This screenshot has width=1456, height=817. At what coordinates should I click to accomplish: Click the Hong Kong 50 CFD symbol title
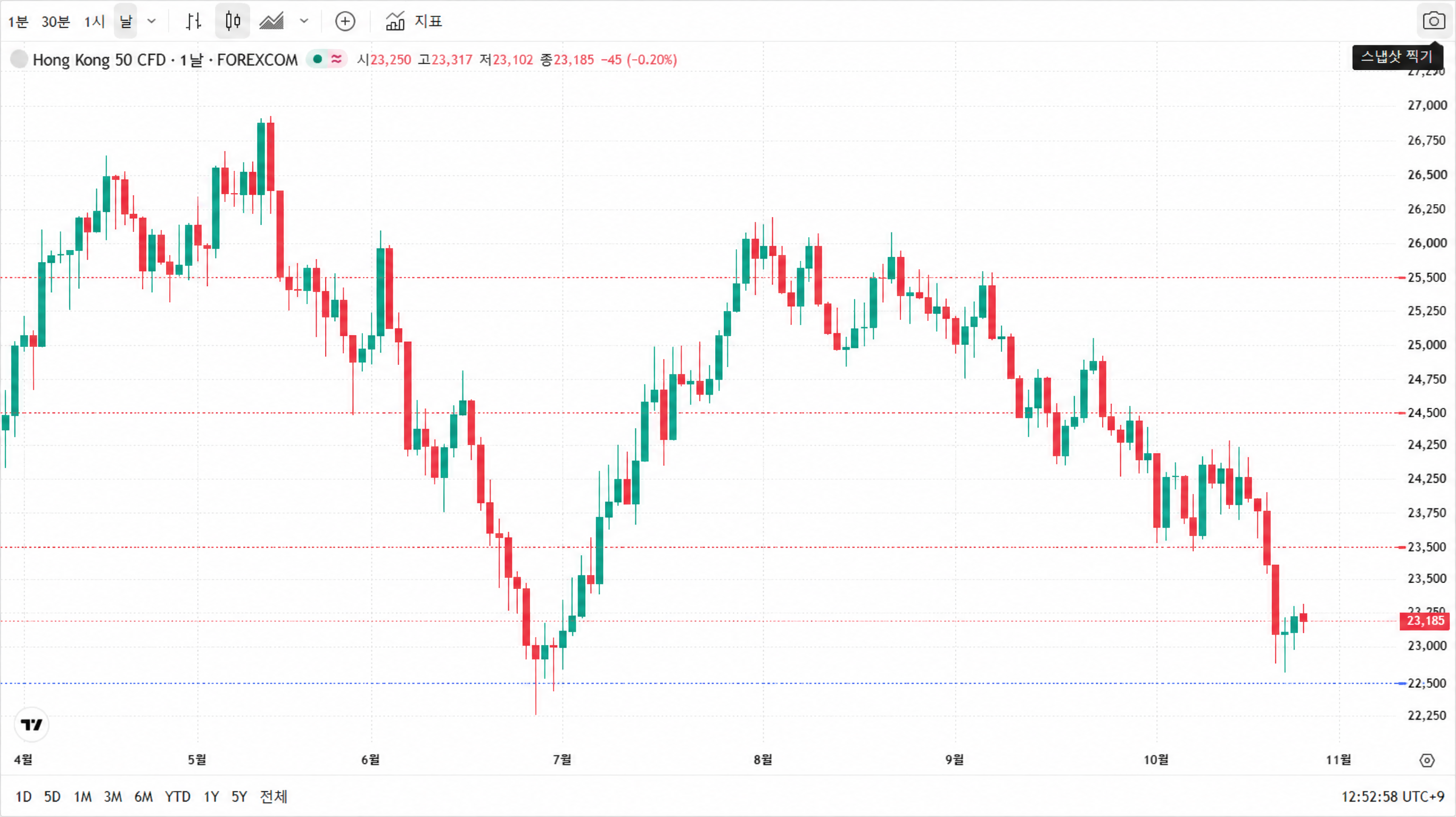click(x=165, y=60)
